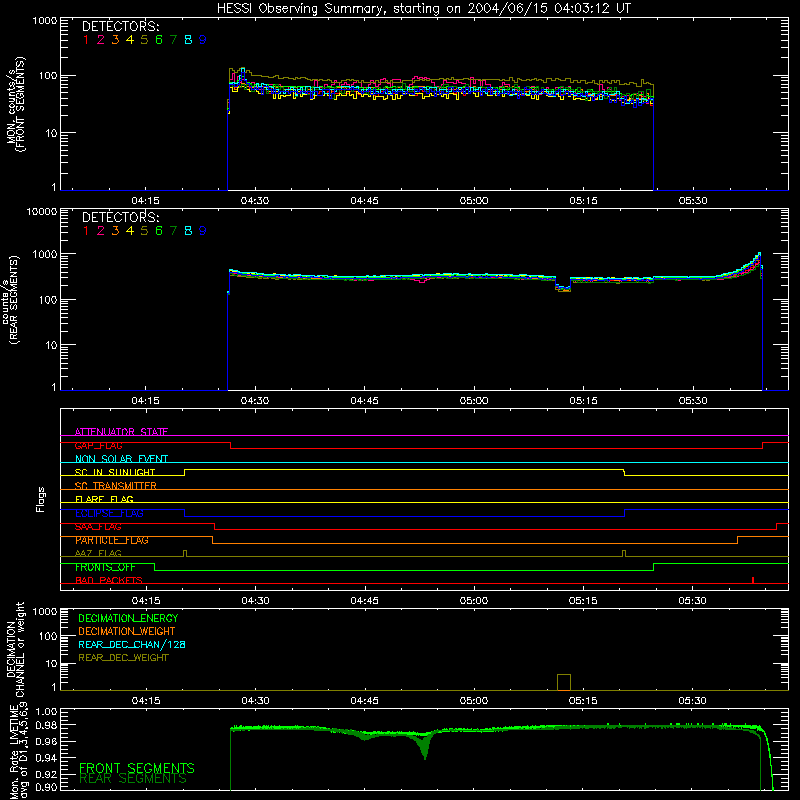Click 05:00 tick label under decimation plot
The width and height of the screenshot is (800, 800).
point(474,701)
